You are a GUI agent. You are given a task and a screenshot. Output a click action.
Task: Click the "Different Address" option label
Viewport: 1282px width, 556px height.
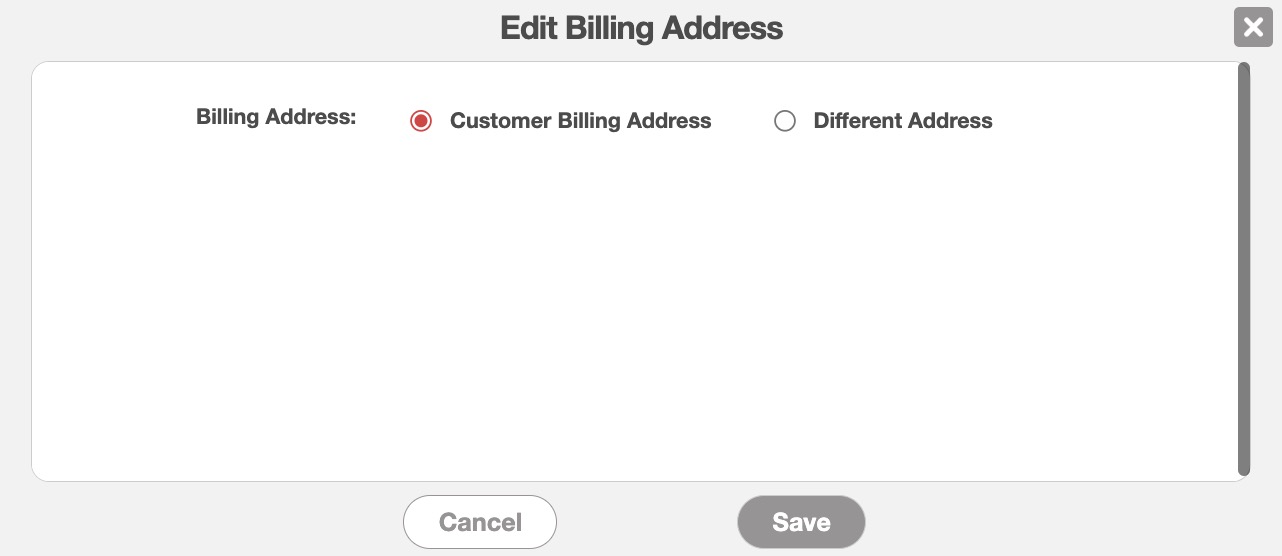[x=902, y=121]
